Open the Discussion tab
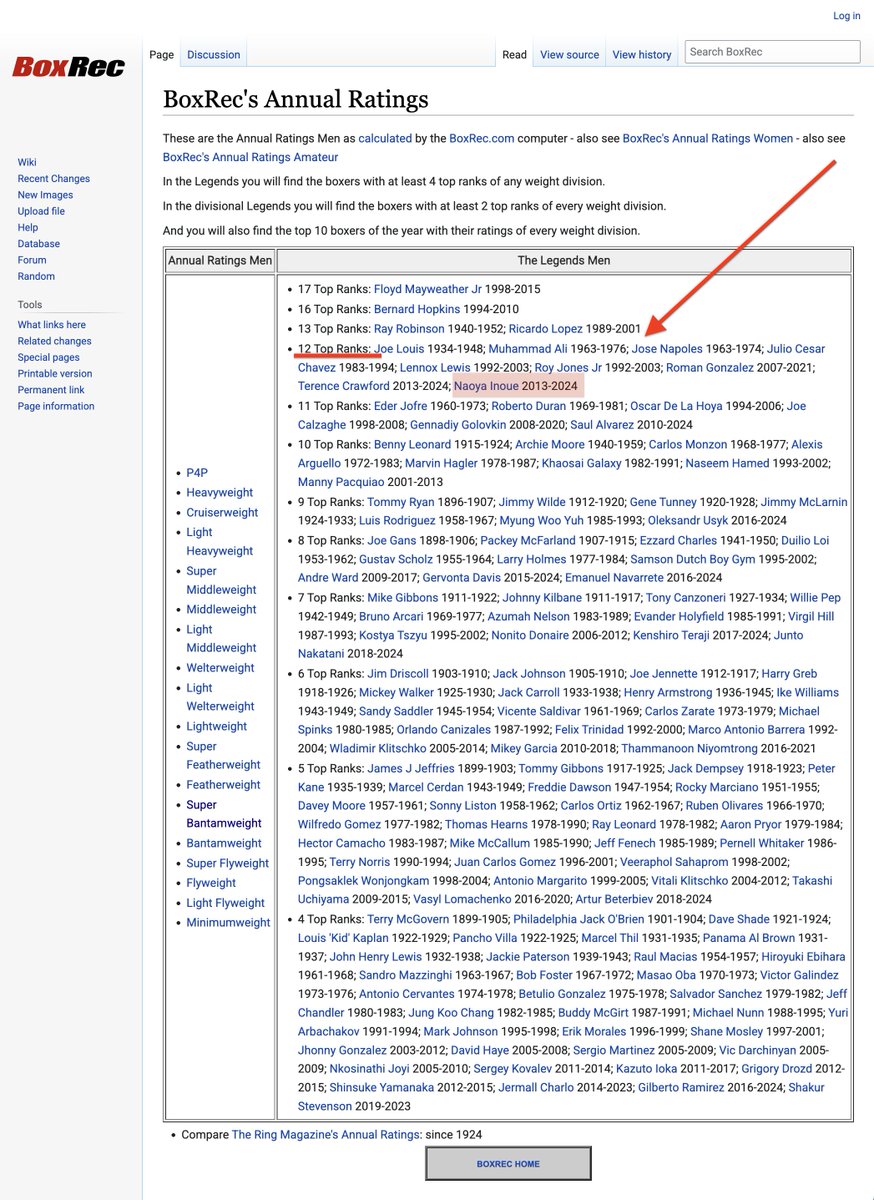Image resolution: width=874 pixels, height=1200 pixels. [x=214, y=55]
